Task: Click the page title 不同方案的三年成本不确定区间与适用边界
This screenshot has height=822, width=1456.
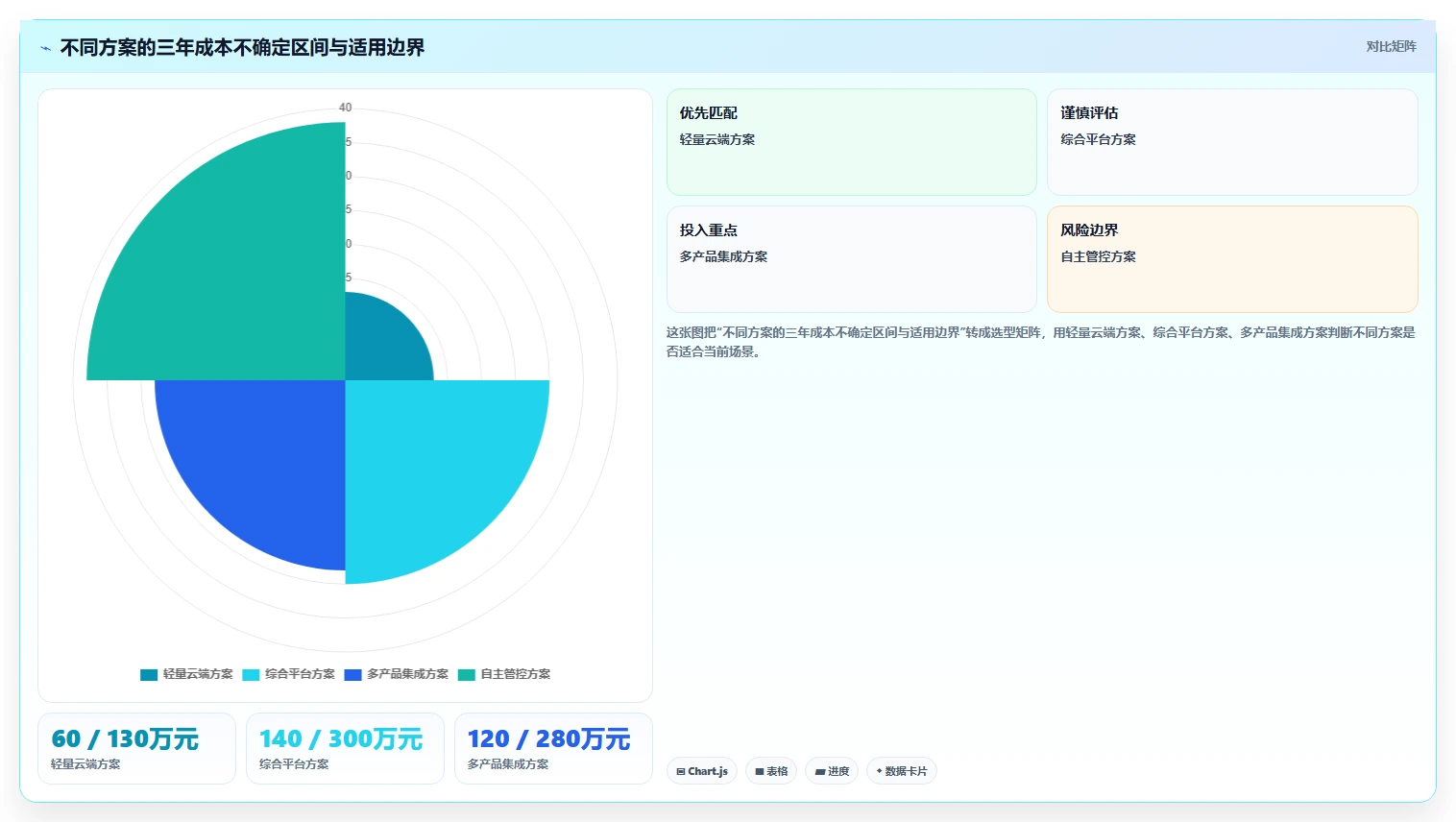Action: [x=242, y=48]
